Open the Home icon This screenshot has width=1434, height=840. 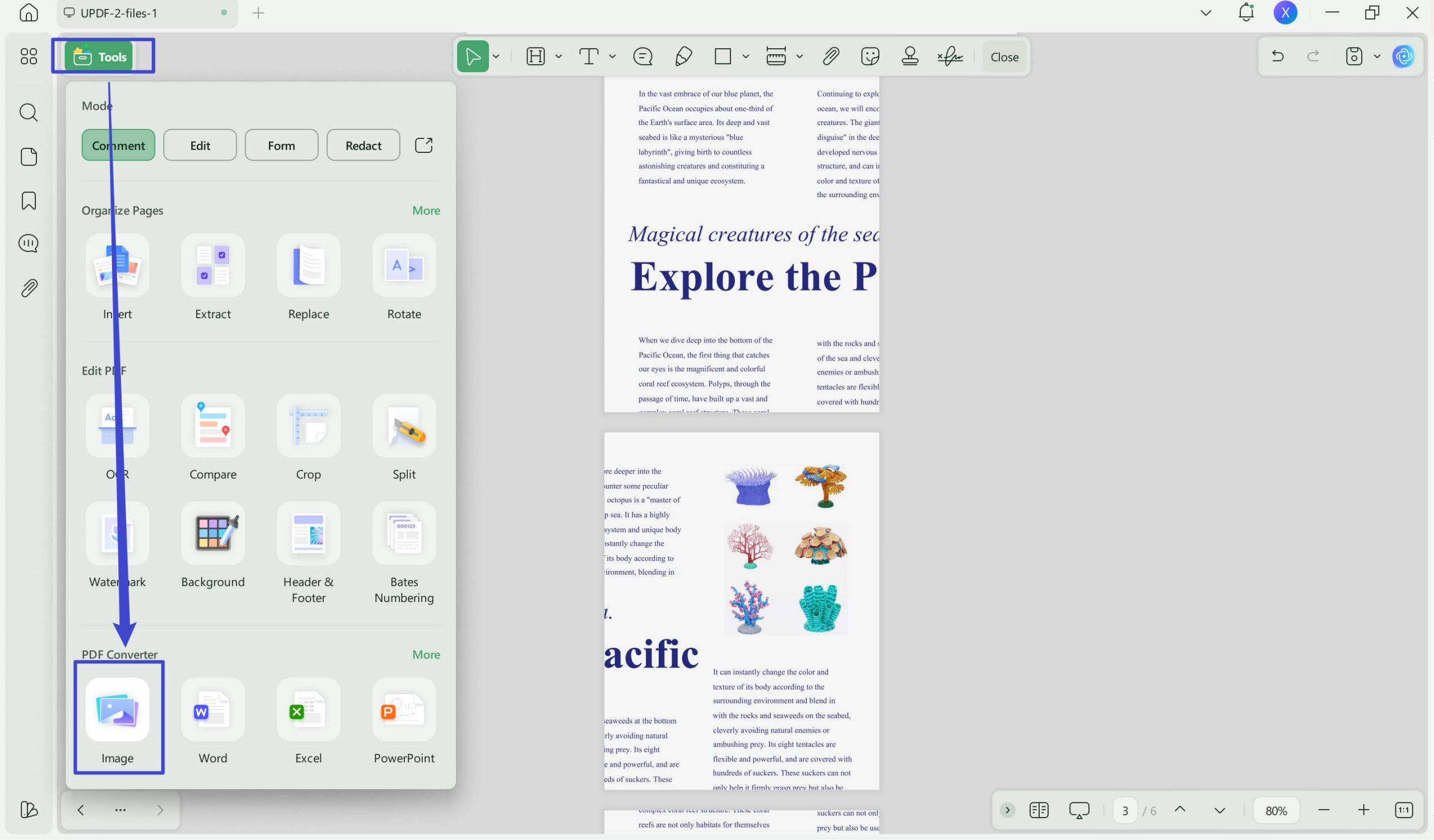pyautogui.click(x=29, y=12)
